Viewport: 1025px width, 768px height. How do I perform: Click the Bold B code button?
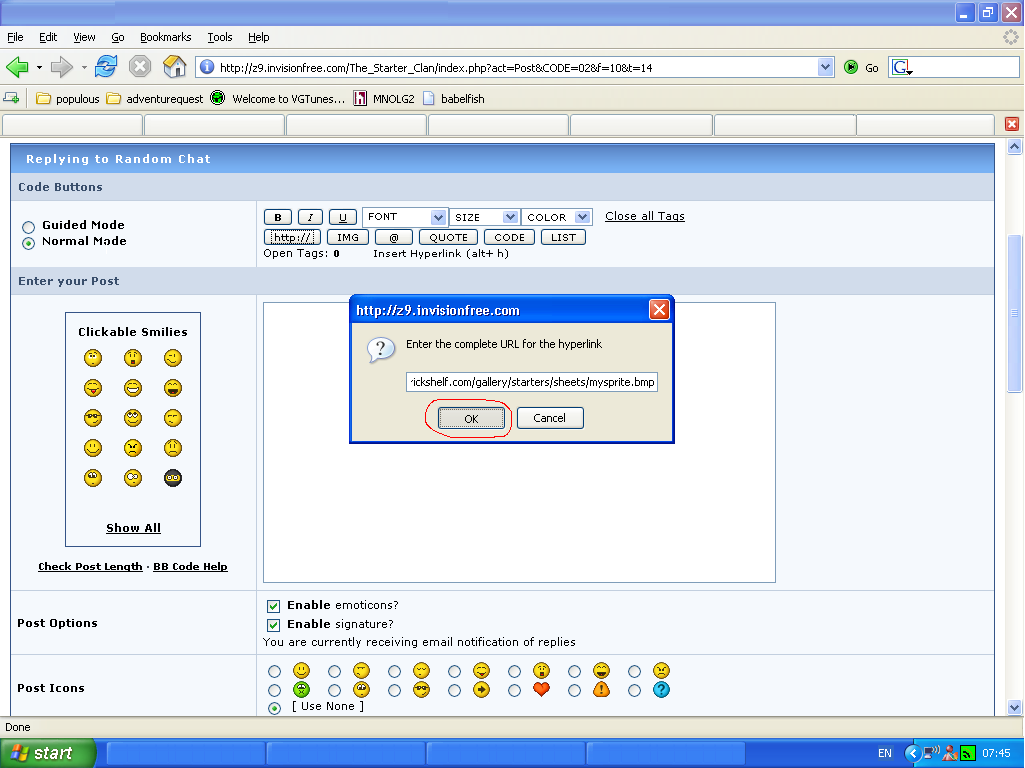point(278,217)
